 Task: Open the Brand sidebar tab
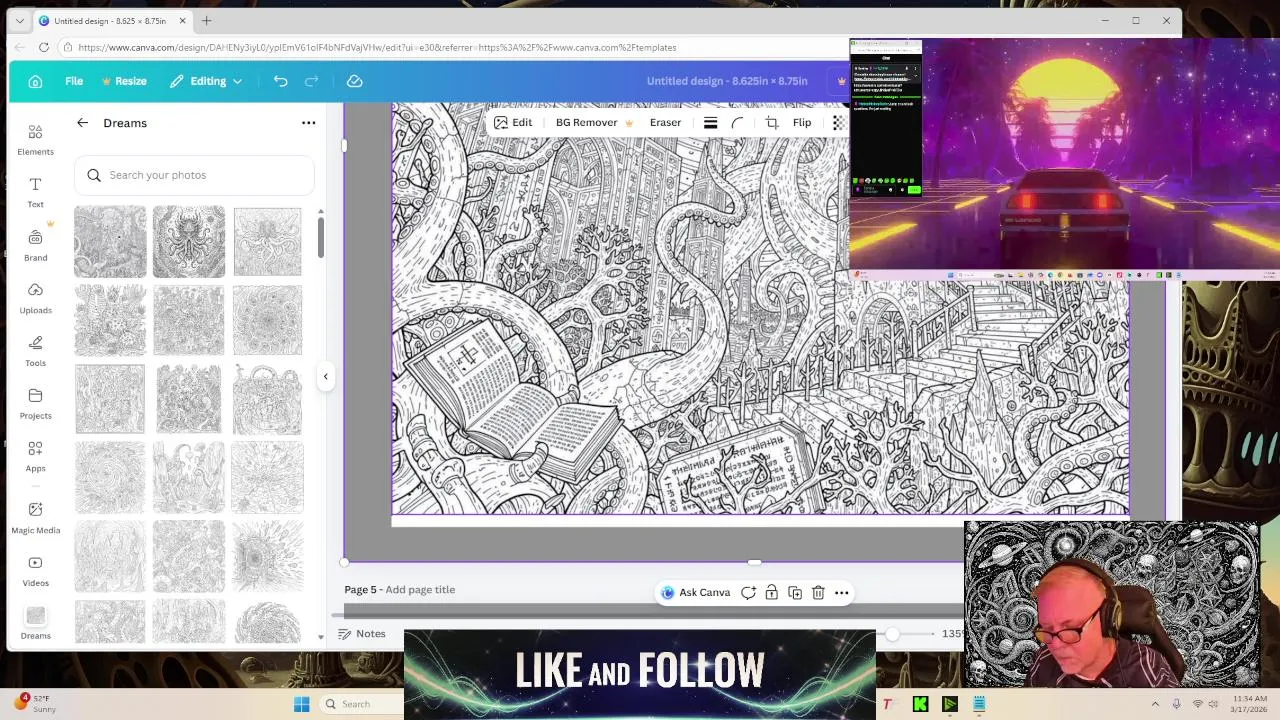pyautogui.click(x=35, y=245)
